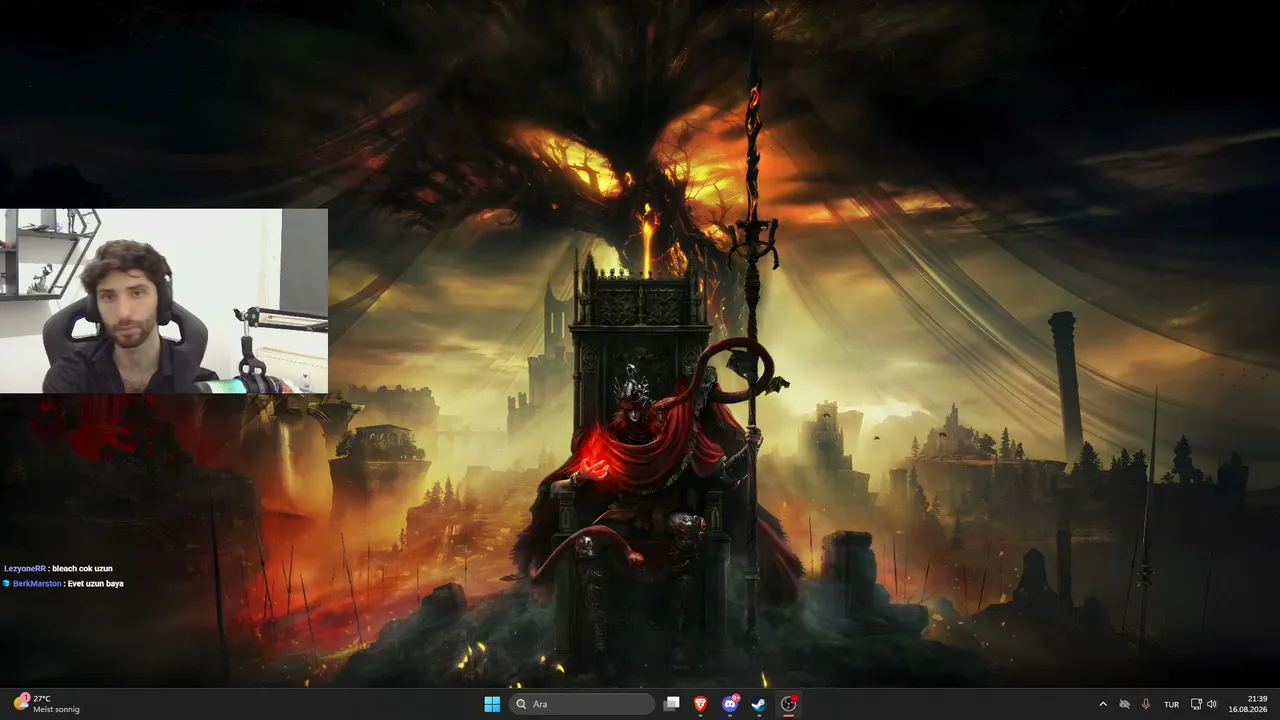Open Steam from the taskbar
This screenshot has width=1280, height=720.
click(x=759, y=704)
